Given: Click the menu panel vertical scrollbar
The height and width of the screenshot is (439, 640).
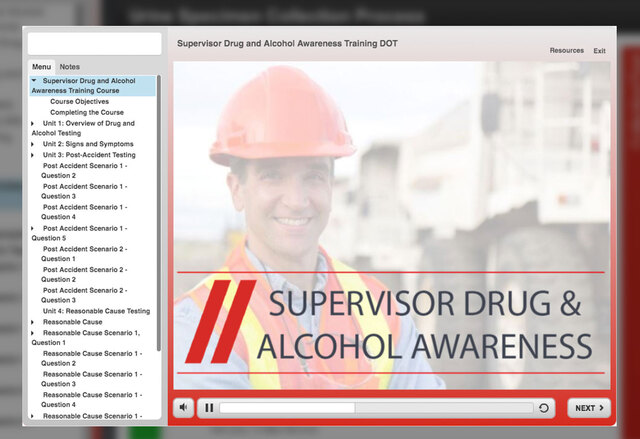Looking at the screenshot, I should click(x=159, y=212).
